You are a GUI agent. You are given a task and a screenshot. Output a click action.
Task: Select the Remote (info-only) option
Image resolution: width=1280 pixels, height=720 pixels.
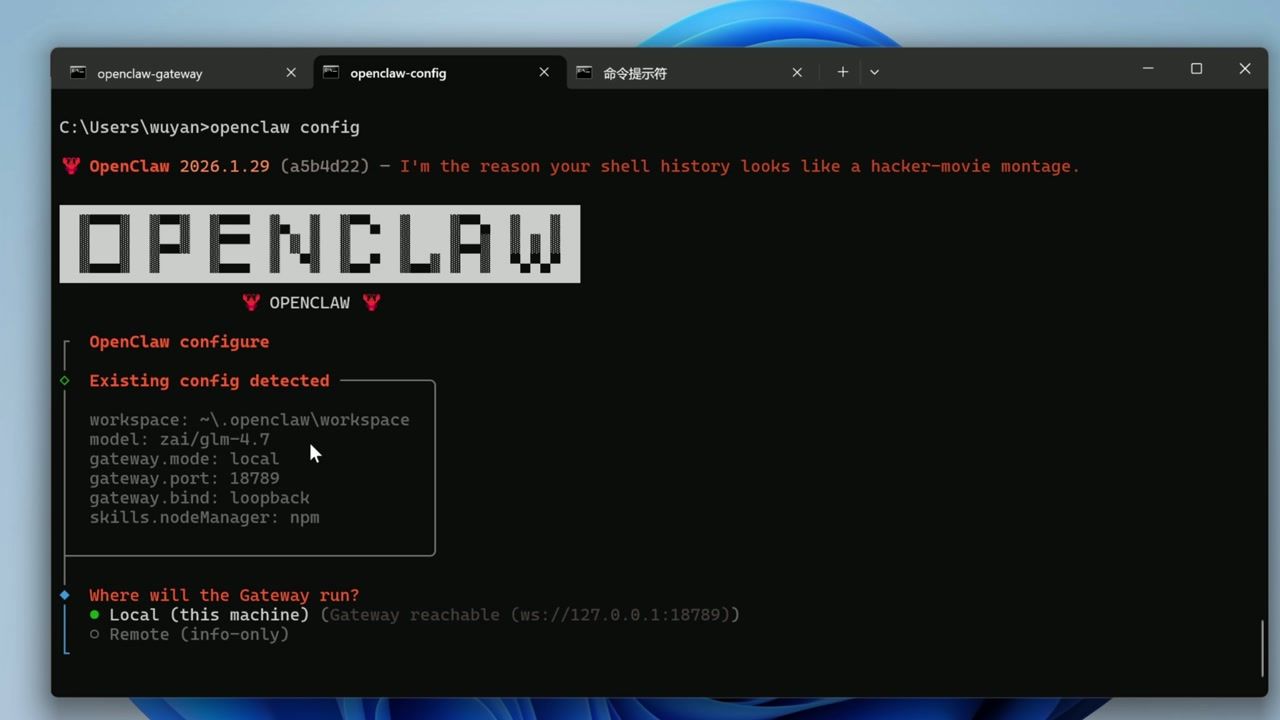pos(198,634)
